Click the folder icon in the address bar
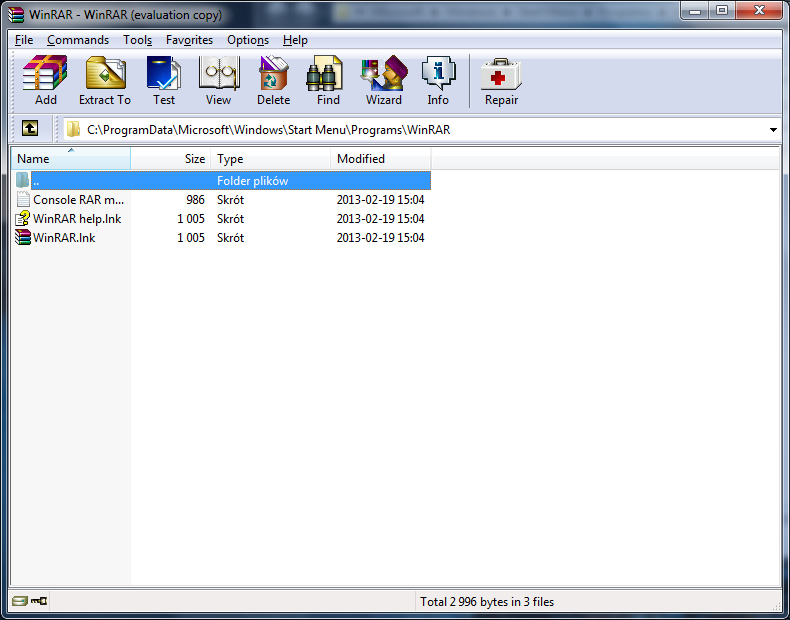The height and width of the screenshot is (620, 790). click(74, 129)
